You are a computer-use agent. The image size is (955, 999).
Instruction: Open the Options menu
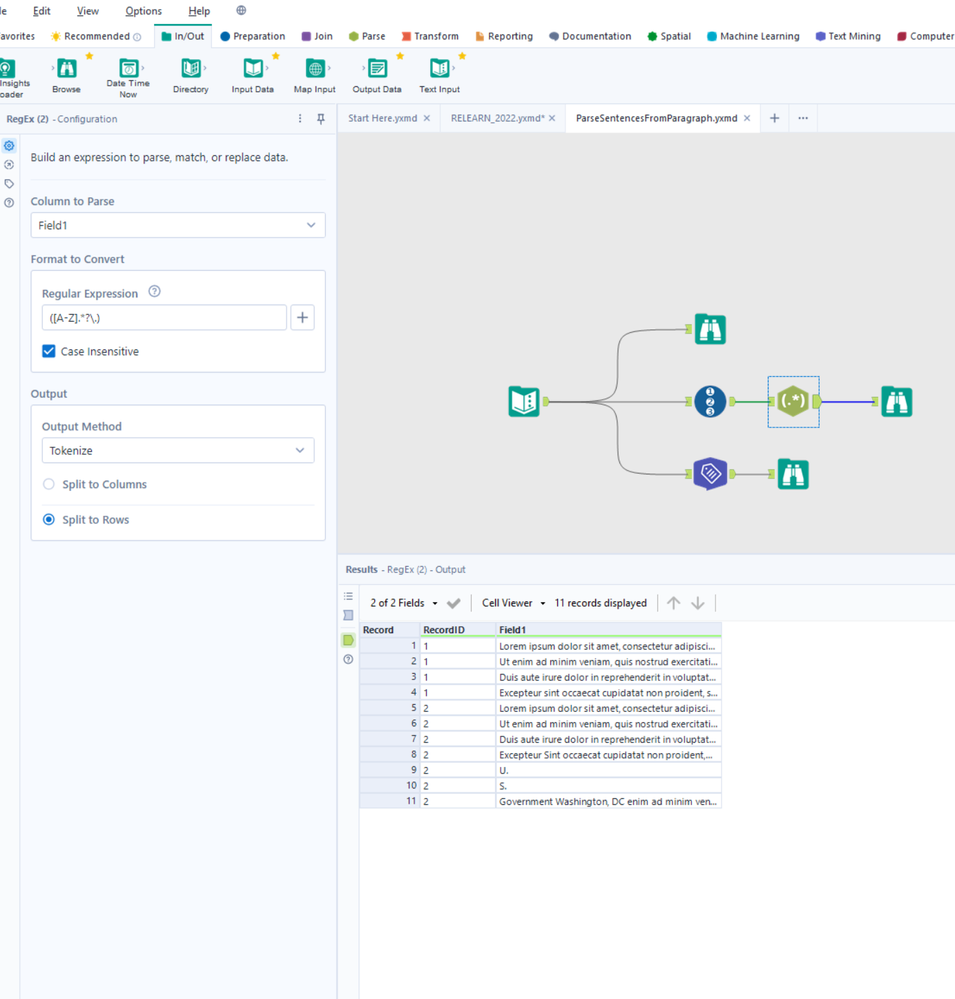coord(143,11)
